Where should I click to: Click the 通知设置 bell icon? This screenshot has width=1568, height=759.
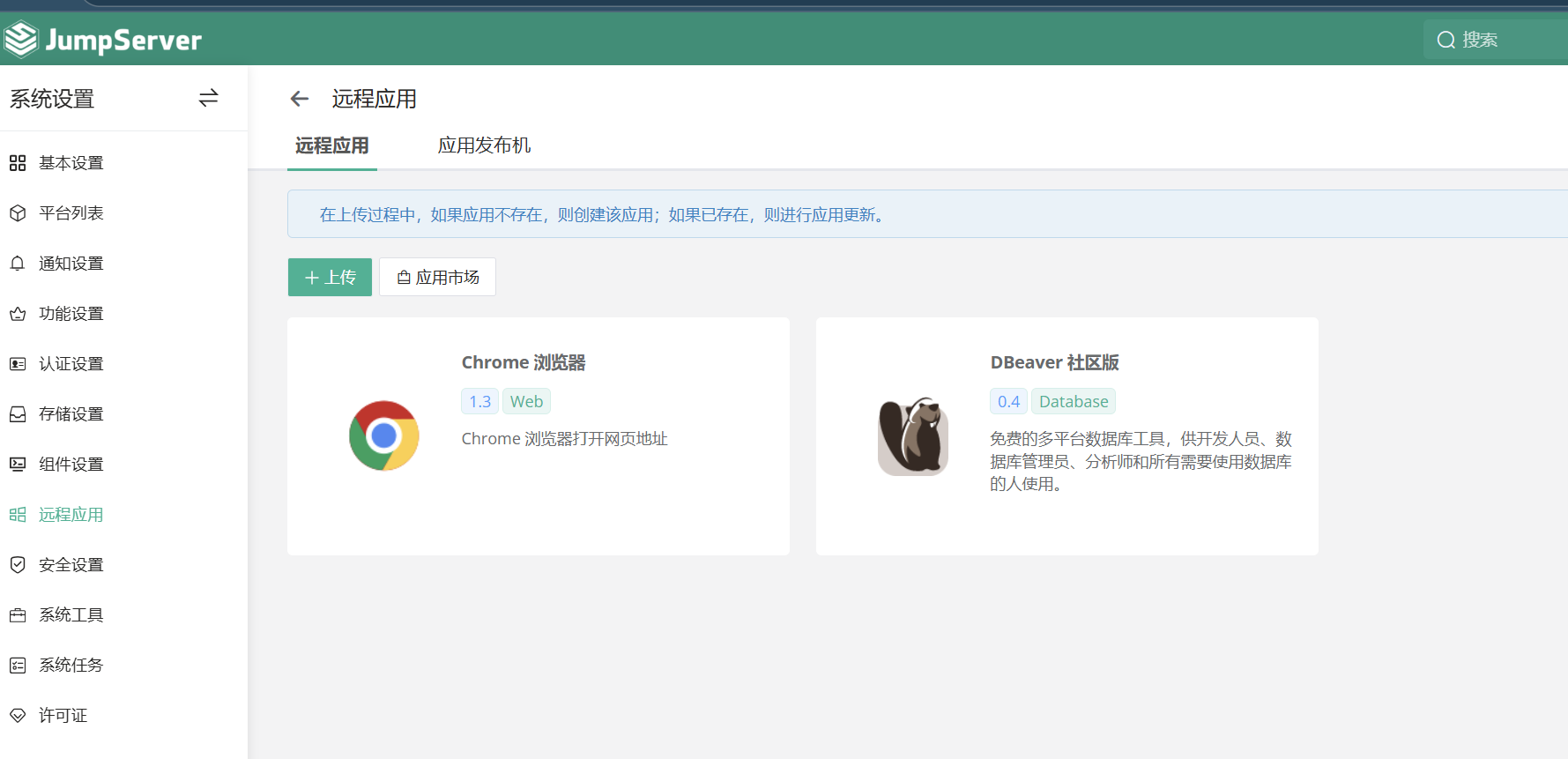coord(18,264)
